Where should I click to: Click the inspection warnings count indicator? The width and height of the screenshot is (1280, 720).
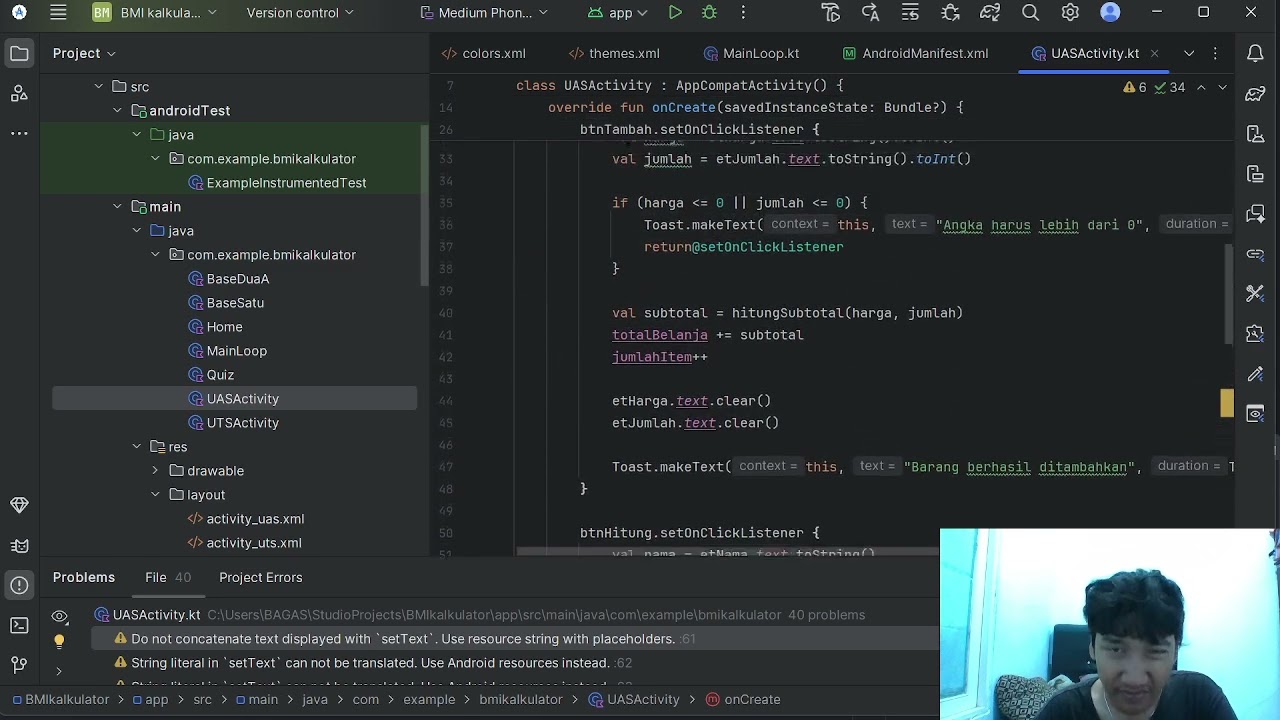point(1155,87)
